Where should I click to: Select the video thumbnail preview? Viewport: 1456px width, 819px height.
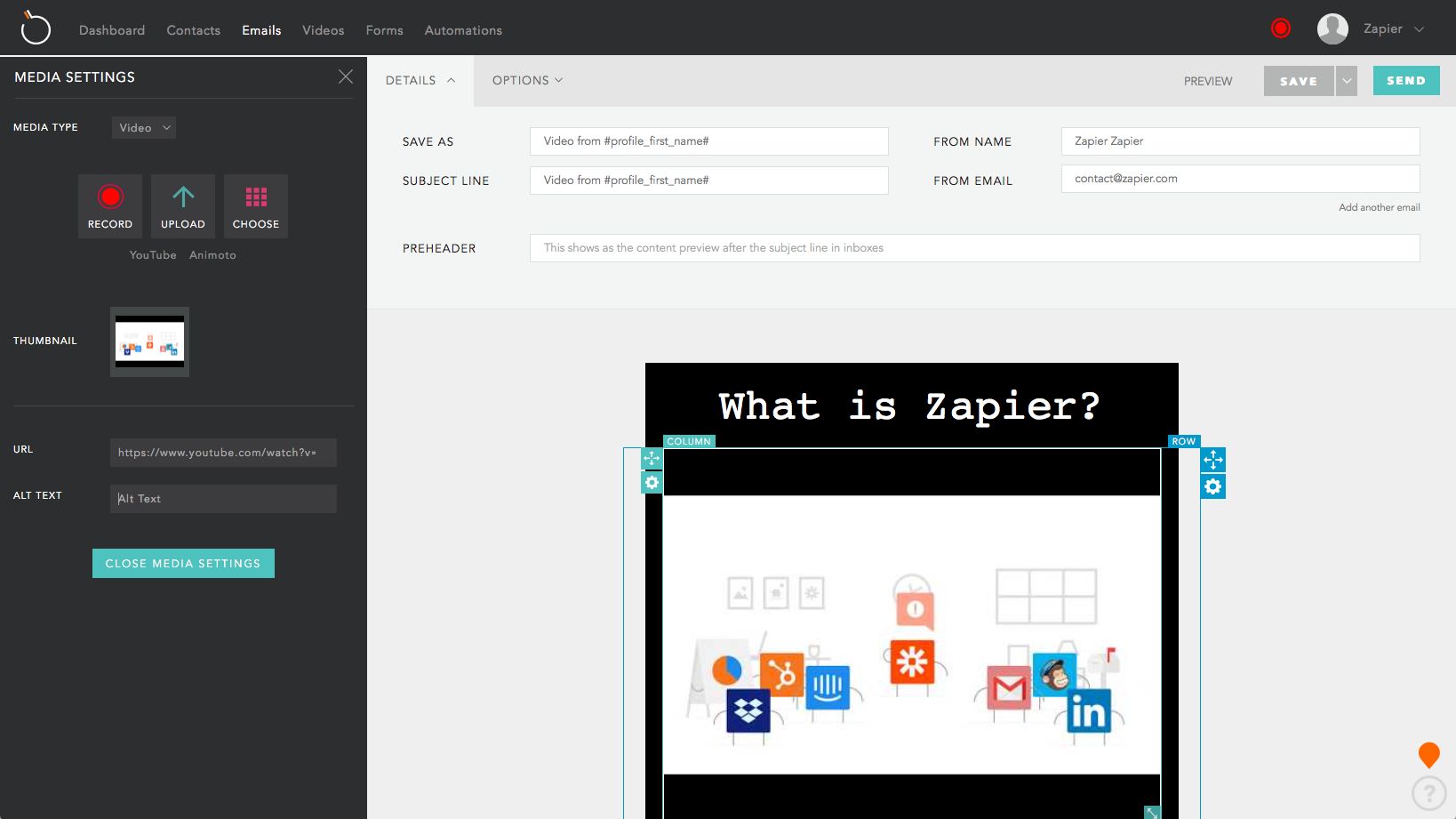[149, 341]
